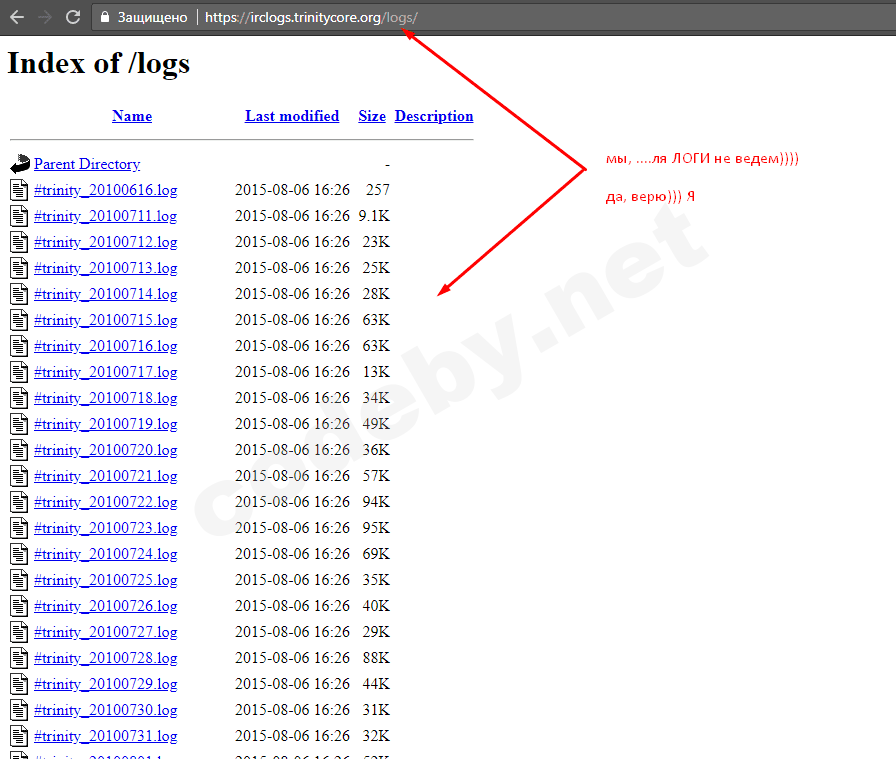Open the #trinity_20100616.log link
The height and width of the screenshot is (759, 896).
click(106, 190)
